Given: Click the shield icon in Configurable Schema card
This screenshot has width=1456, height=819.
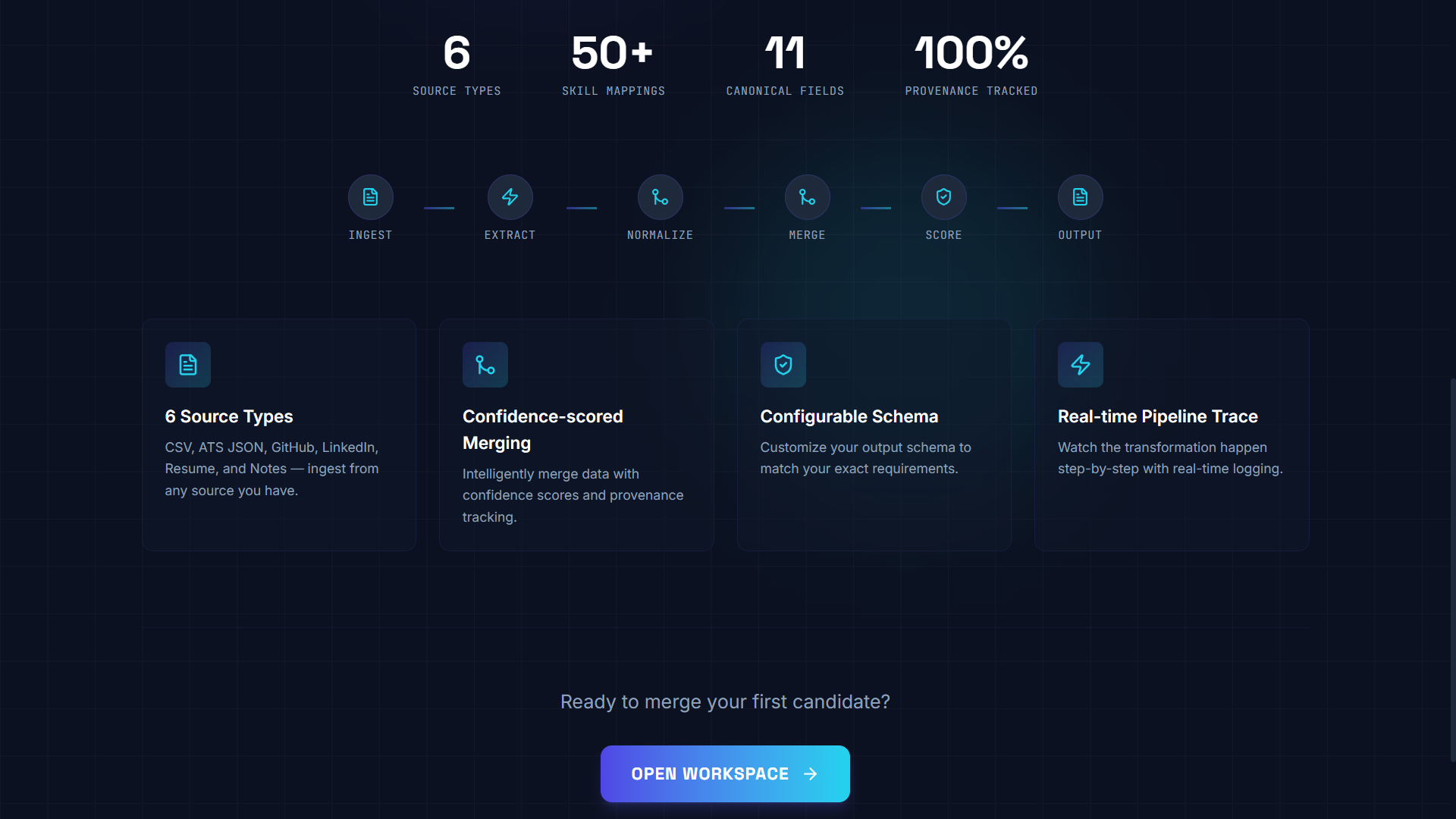Looking at the screenshot, I should tap(783, 365).
